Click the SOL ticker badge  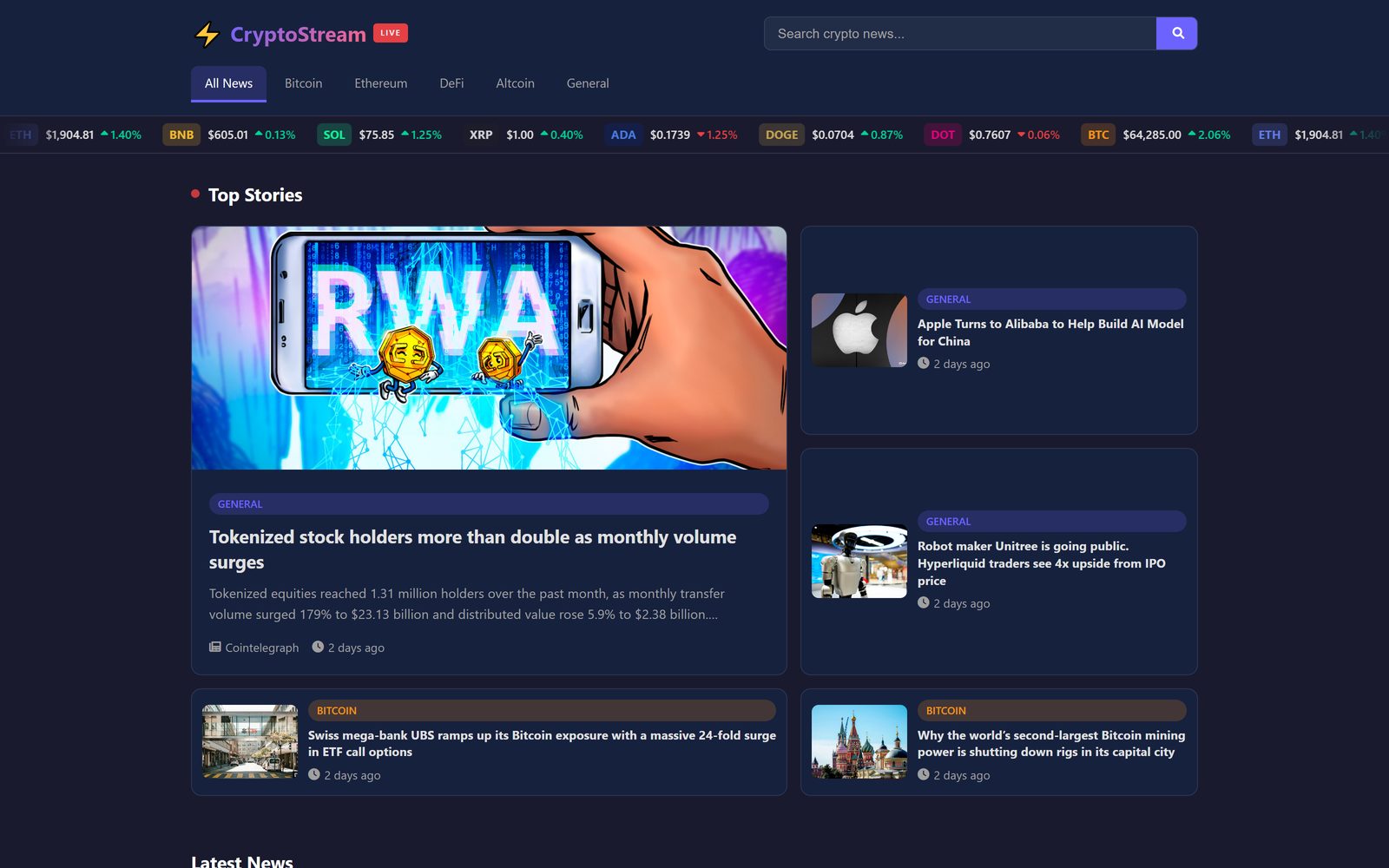pos(334,135)
